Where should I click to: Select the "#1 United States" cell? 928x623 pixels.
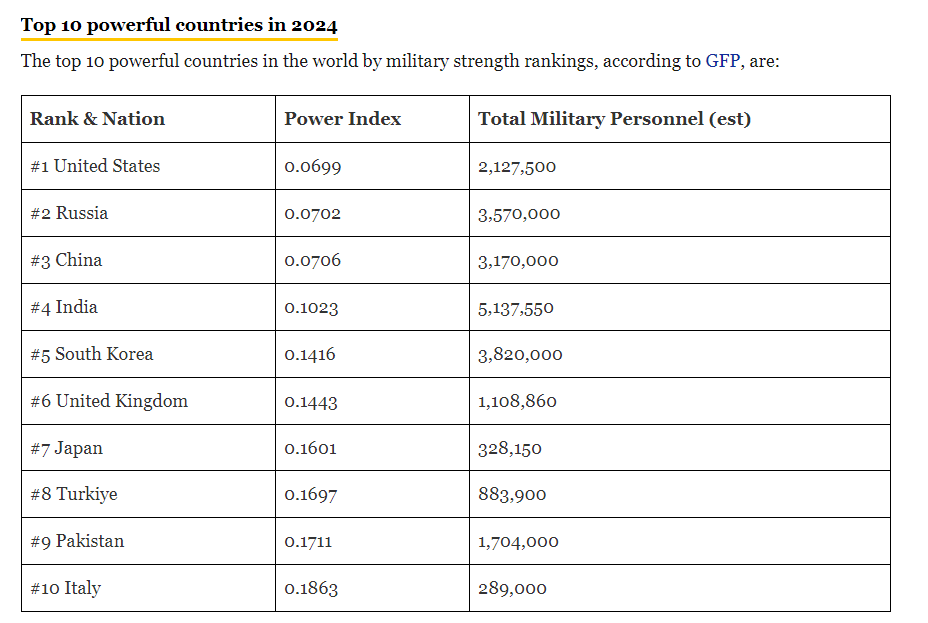pos(95,166)
